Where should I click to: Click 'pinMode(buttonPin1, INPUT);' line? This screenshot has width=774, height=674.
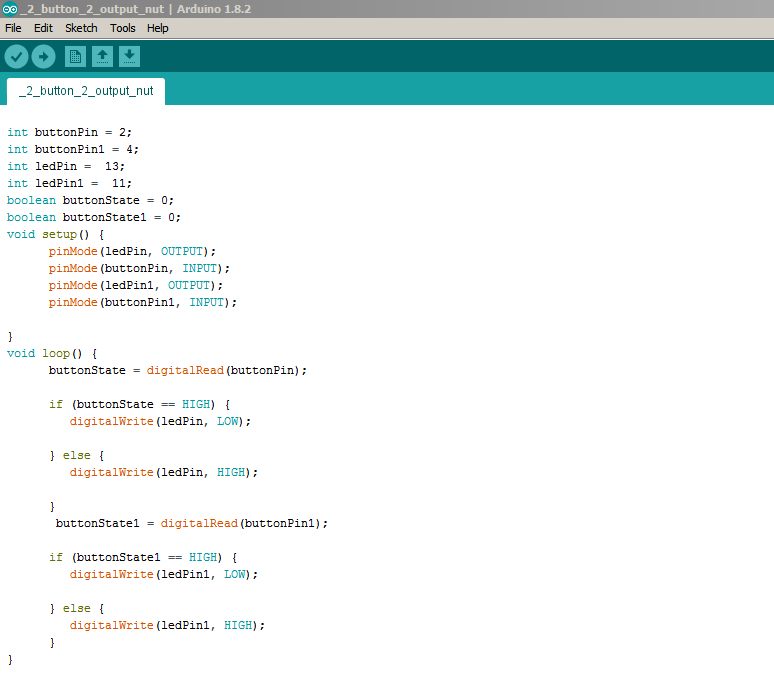click(x=143, y=302)
